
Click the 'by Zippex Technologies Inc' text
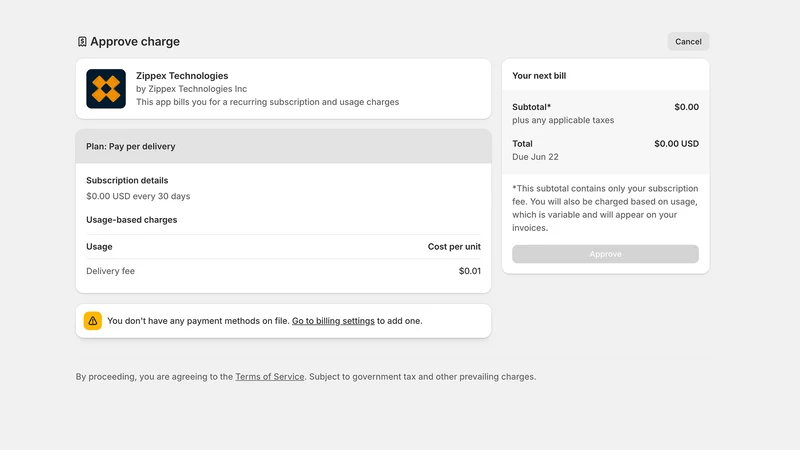[x=191, y=89]
